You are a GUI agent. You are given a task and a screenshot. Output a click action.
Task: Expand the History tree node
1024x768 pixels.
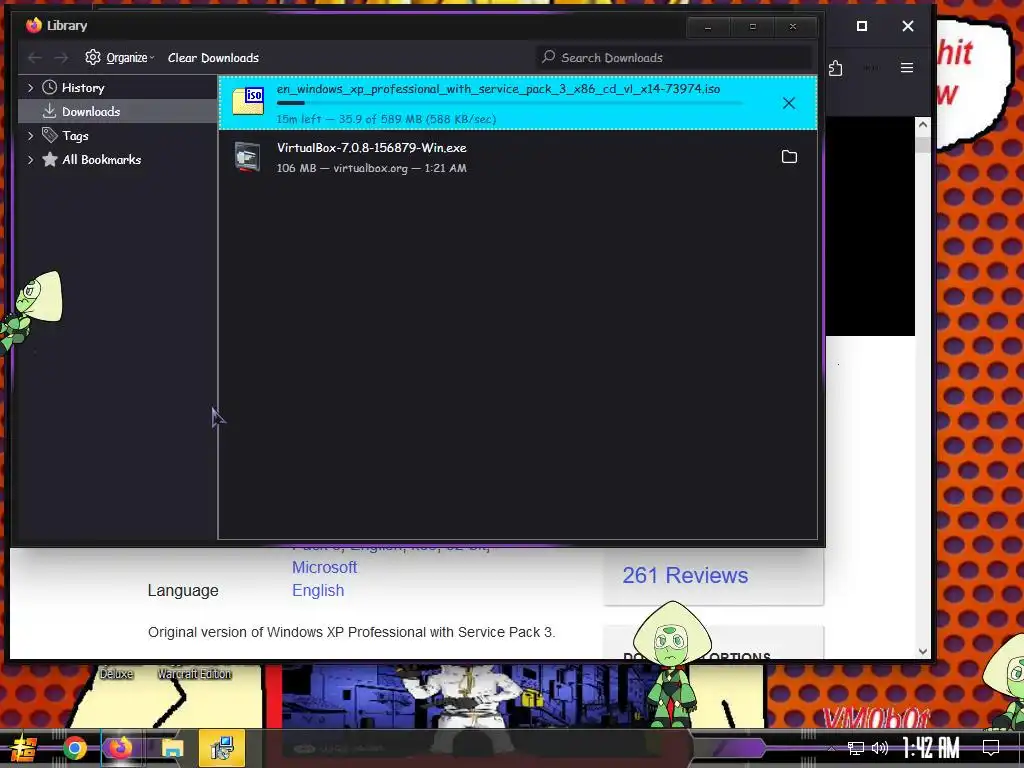coord(30,88)
